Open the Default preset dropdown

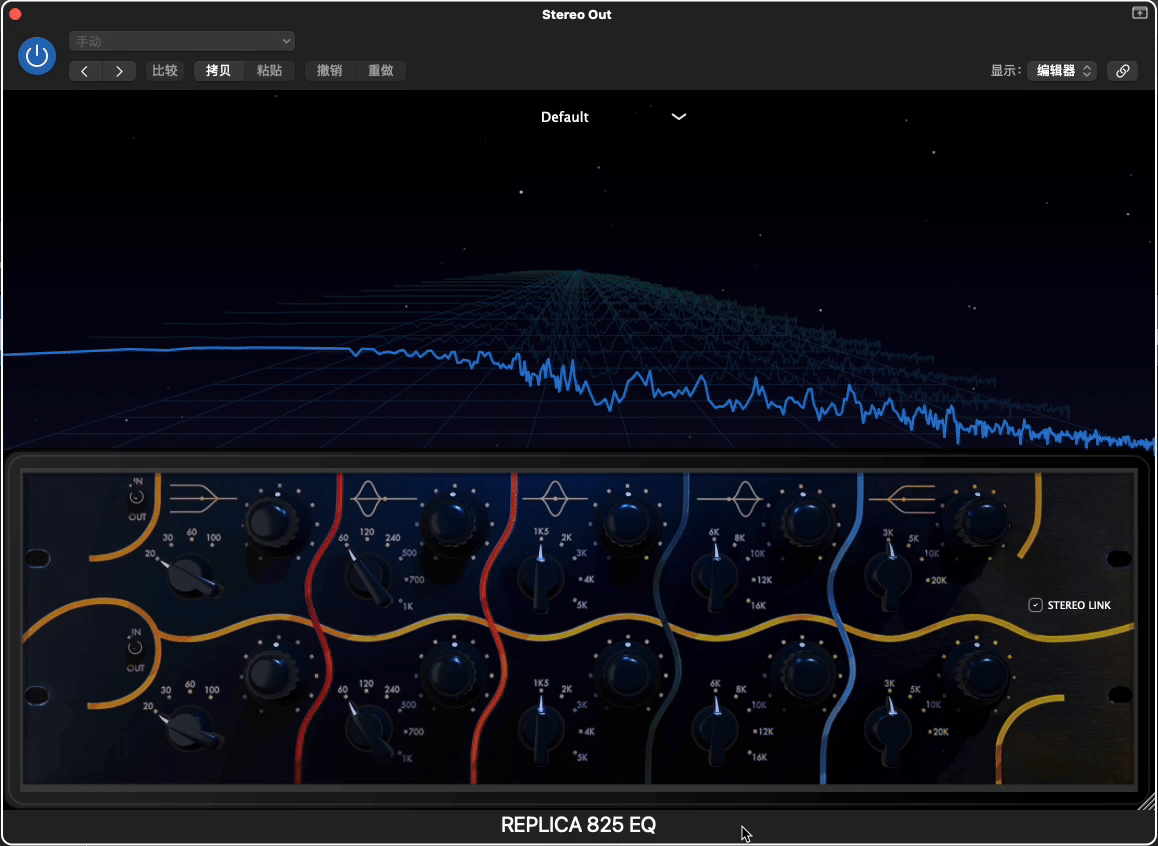(x=614, y=116)
